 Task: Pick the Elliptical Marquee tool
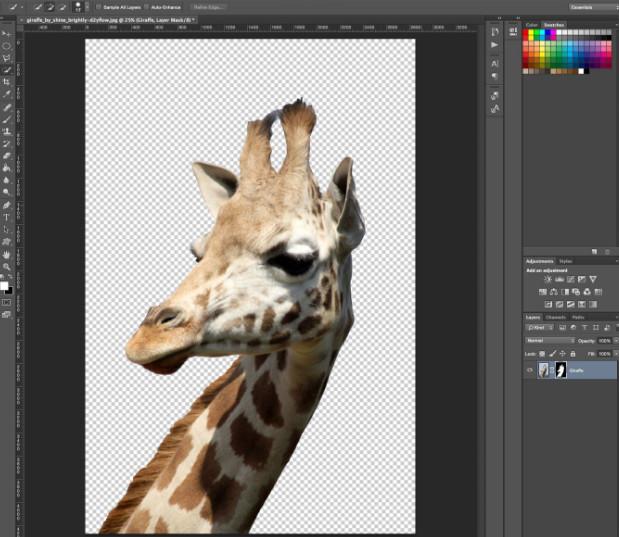[x=7, y=46]
